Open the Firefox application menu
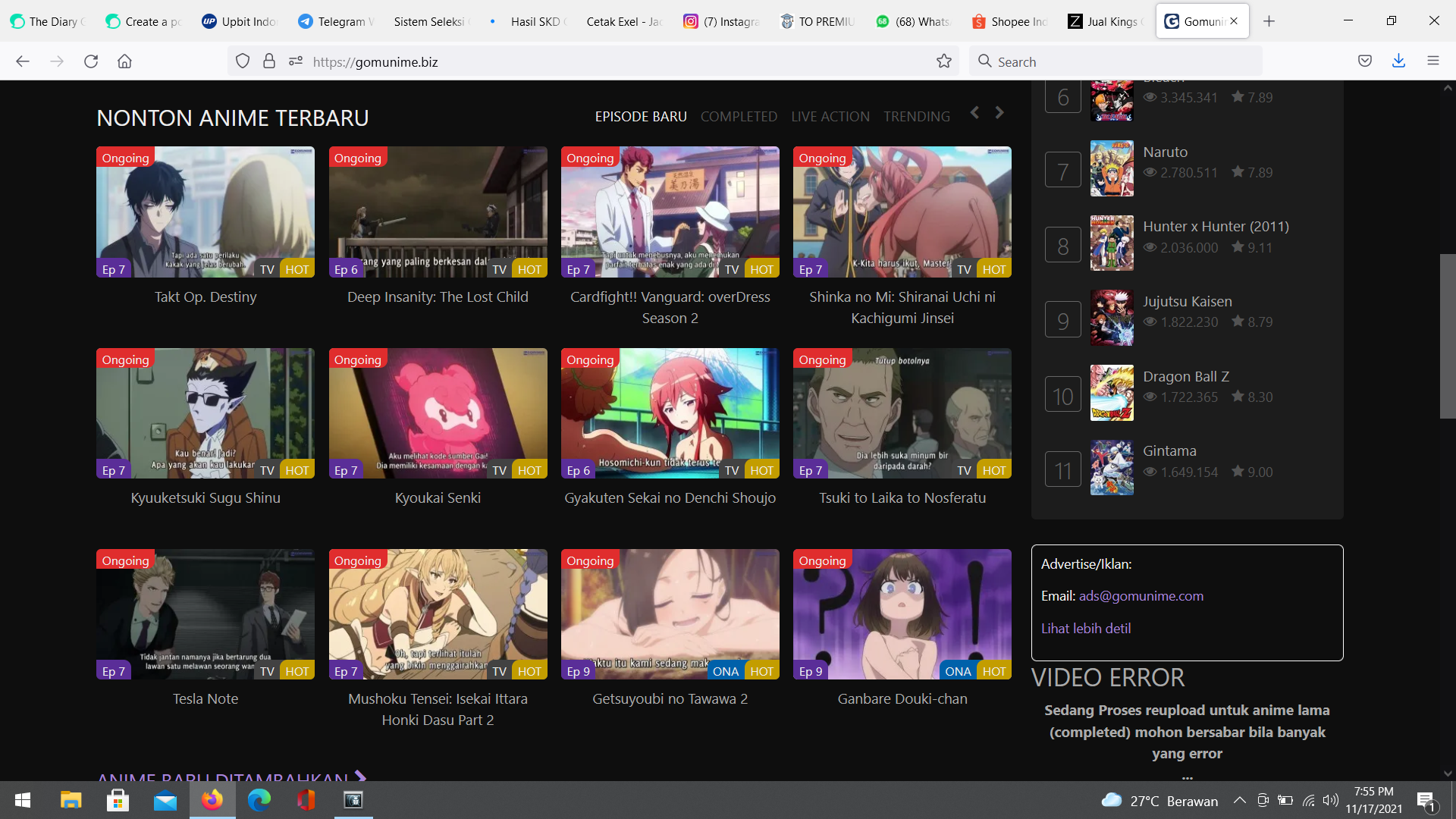Image resolution: width=1456 pixels, height=819 pixels. click(x=1432, y=61)
